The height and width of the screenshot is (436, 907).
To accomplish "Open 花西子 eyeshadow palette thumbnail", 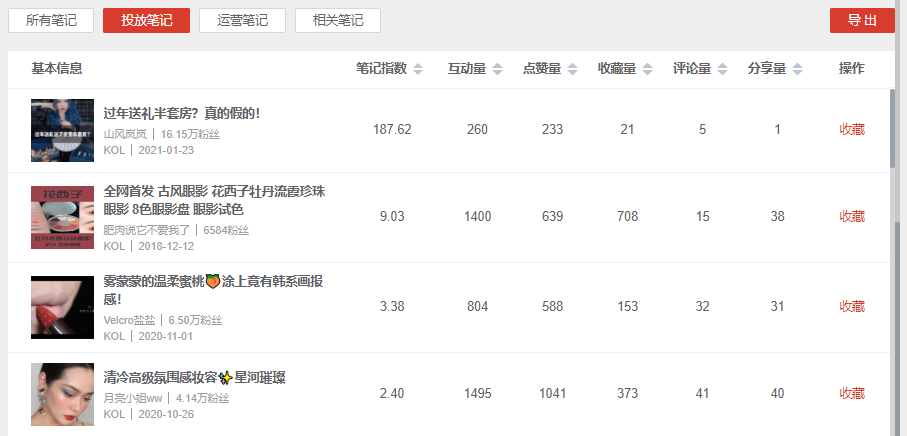I will pos(62,217).
